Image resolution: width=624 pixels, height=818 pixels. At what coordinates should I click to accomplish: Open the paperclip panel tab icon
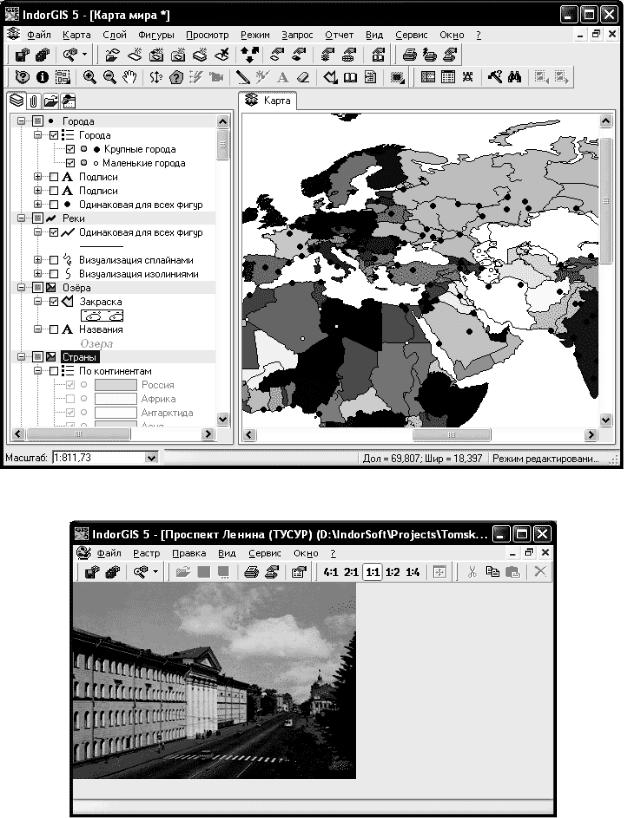click(33, 101)
